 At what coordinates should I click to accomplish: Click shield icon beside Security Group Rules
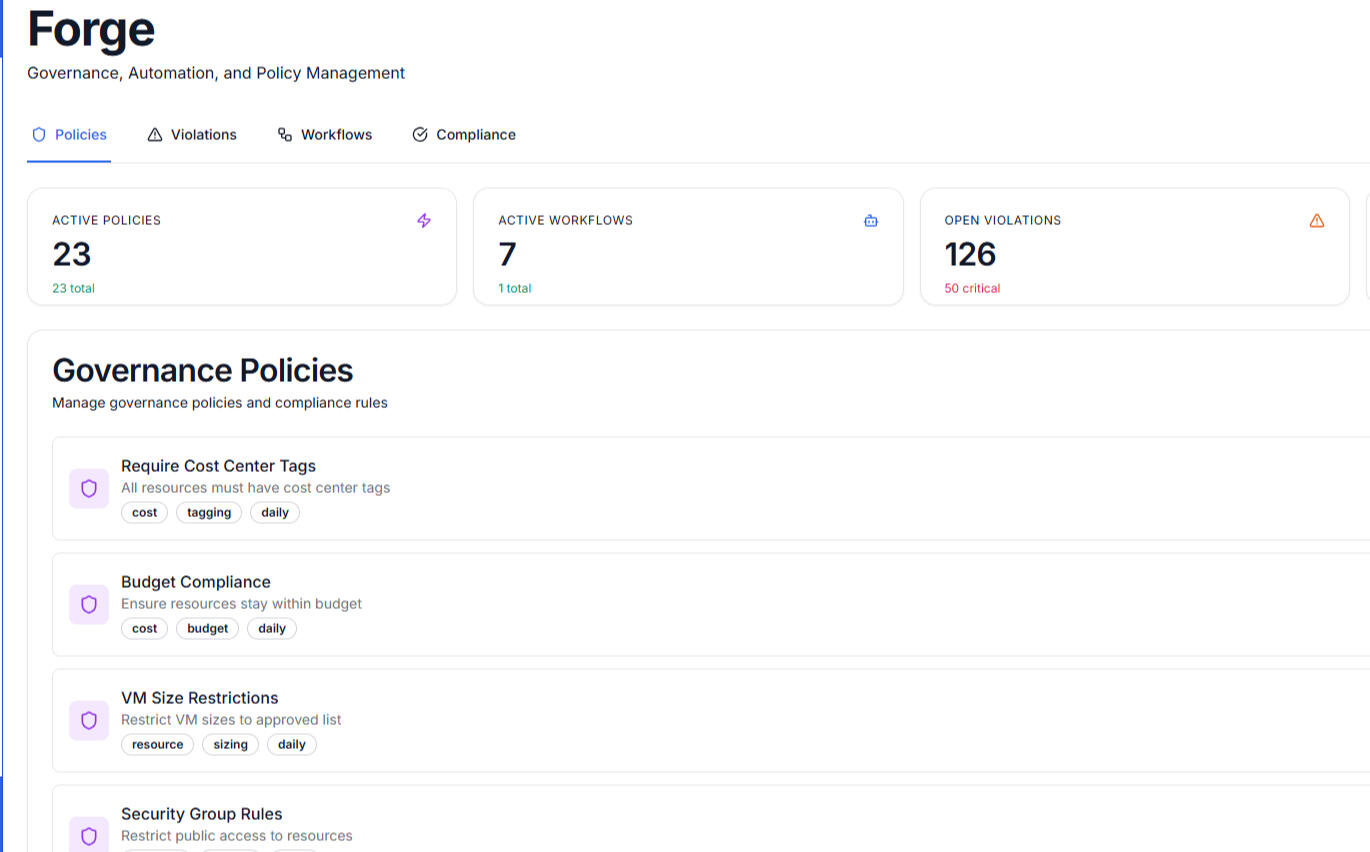[89, 835]
